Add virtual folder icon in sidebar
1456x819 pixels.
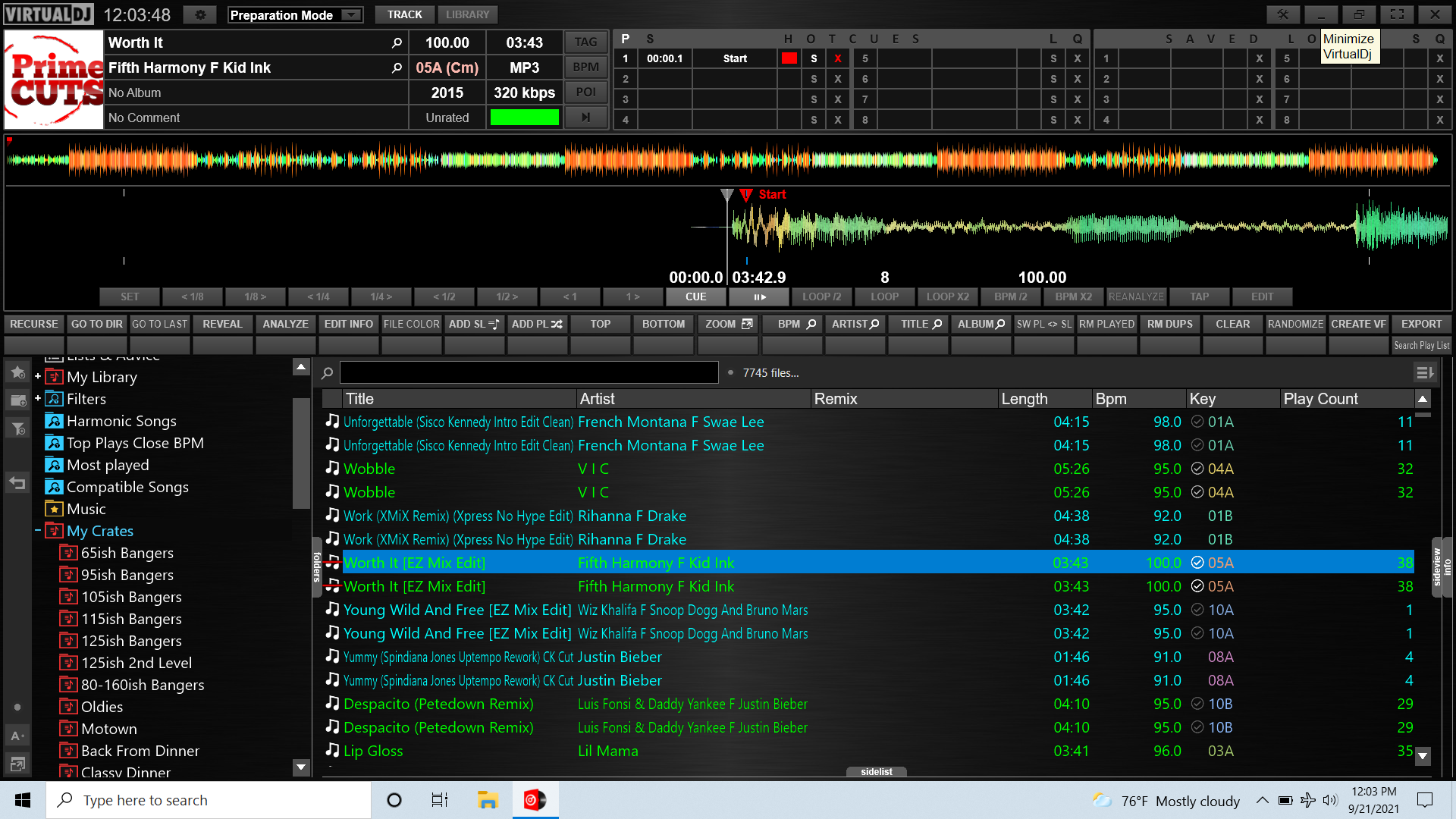18,400
